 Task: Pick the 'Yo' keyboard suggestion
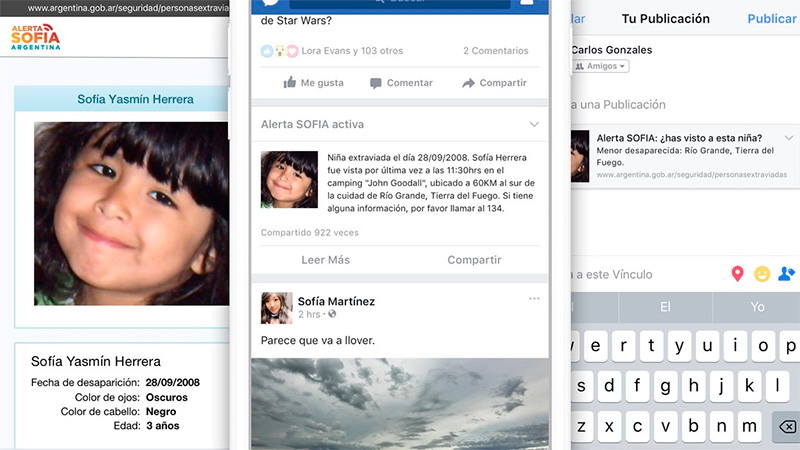pyautogui.click(x=757, y=307)
